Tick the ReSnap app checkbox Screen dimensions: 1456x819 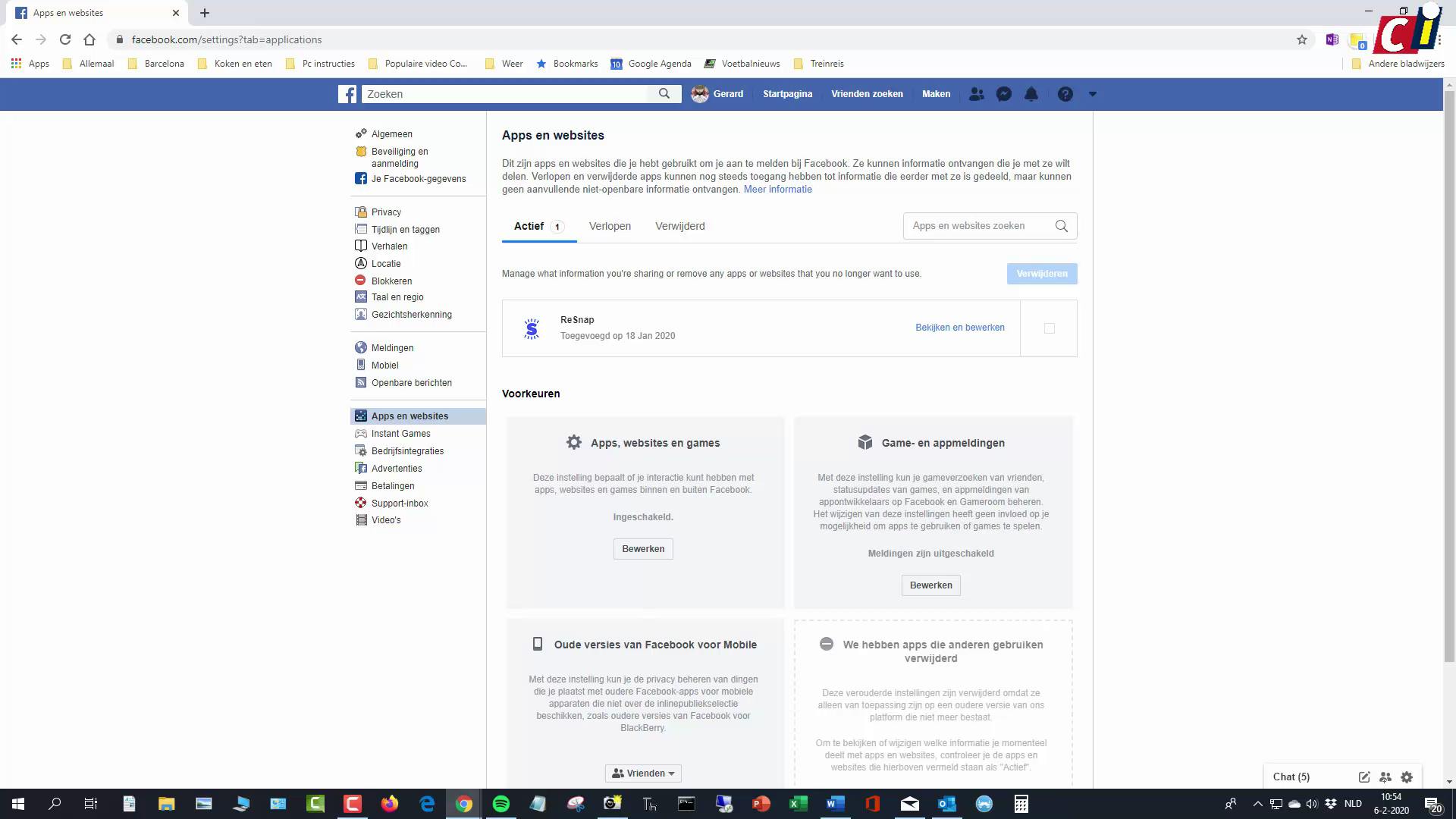tap(1049, 328)
